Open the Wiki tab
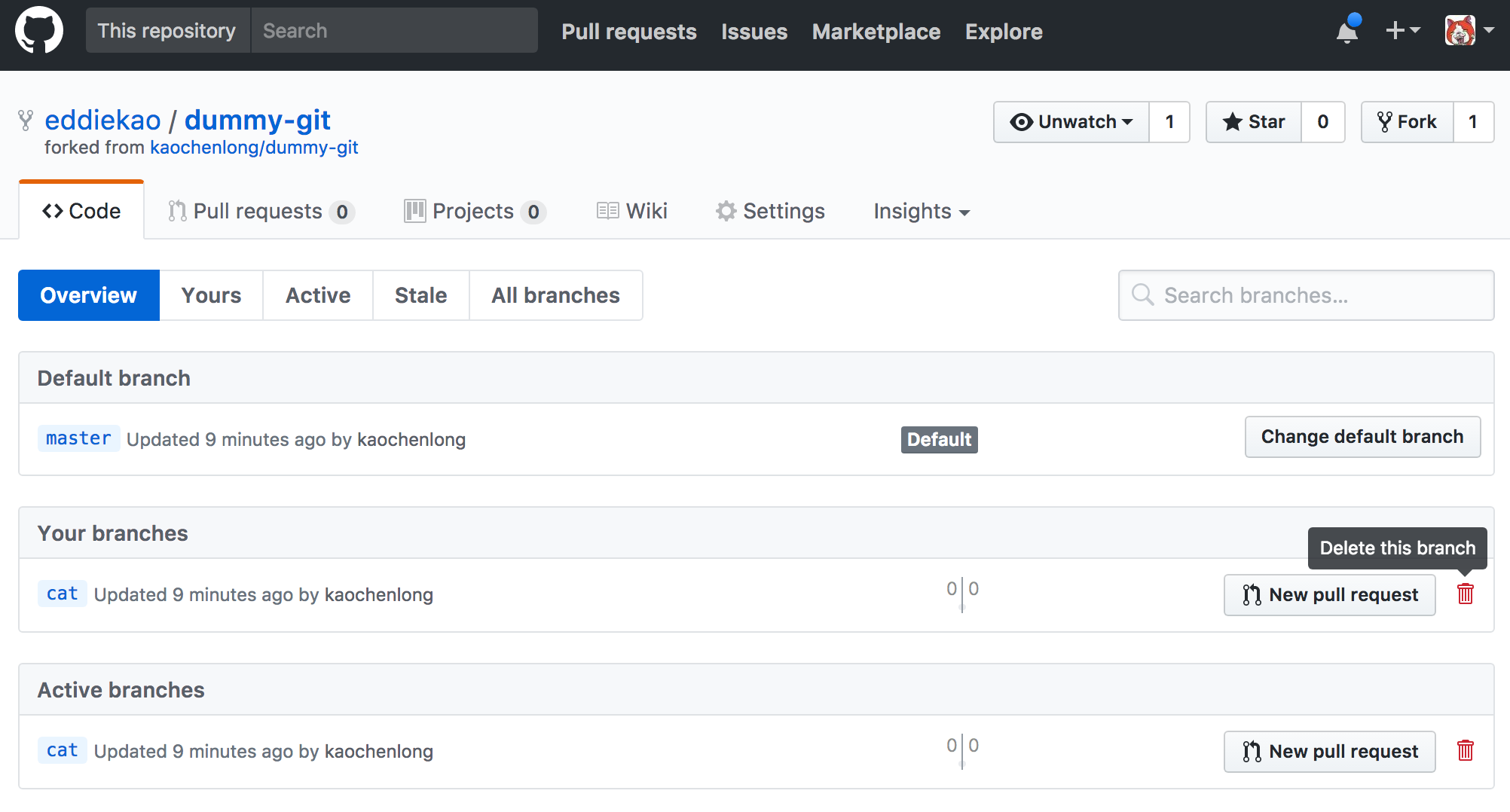Image resolution: width=1510 pixels, height=812 pixels. click(631, 212)
